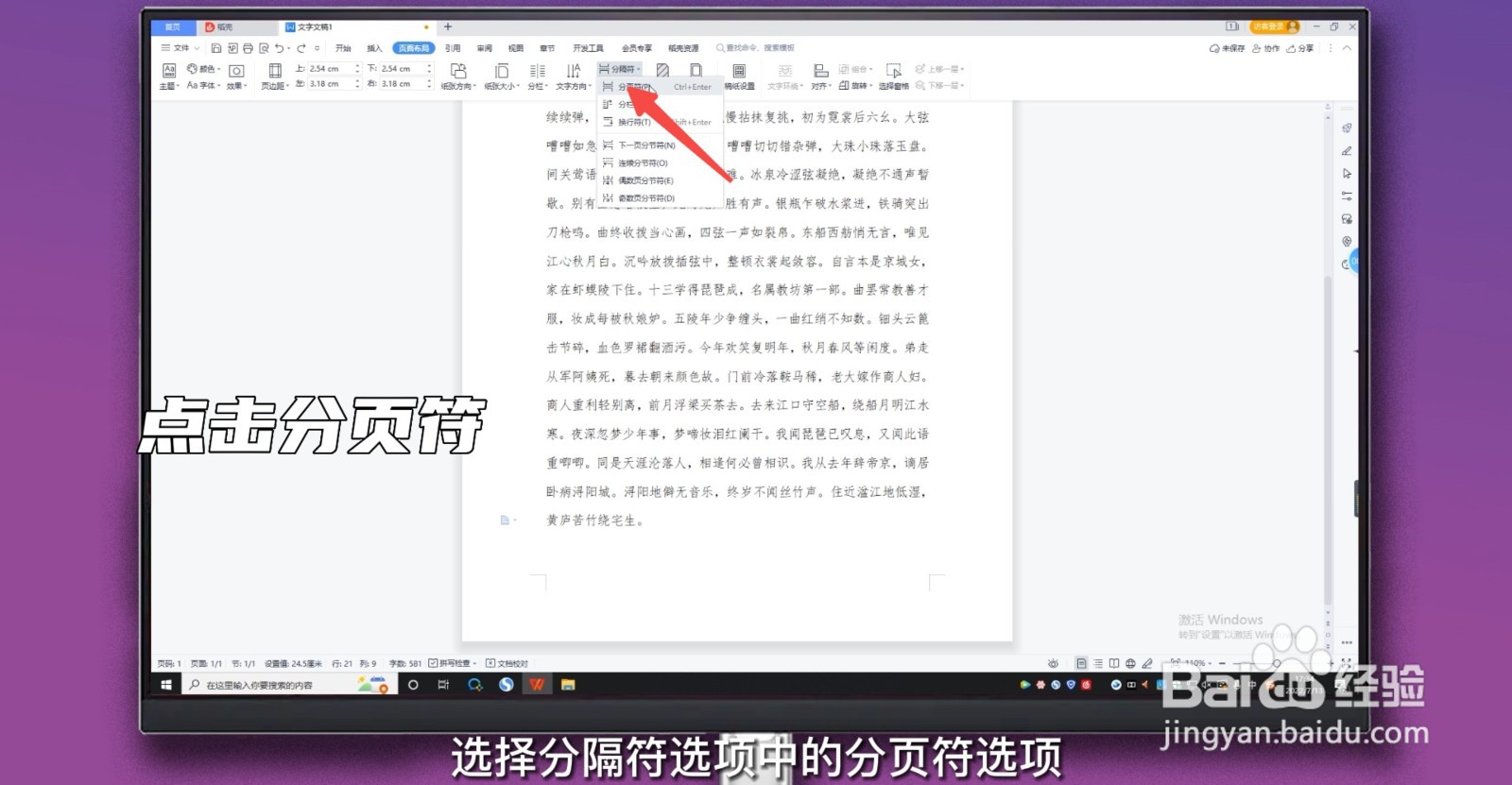Redo the last action
The width and height of the screenshot is (1512, 785).
(x=301, y=48)
